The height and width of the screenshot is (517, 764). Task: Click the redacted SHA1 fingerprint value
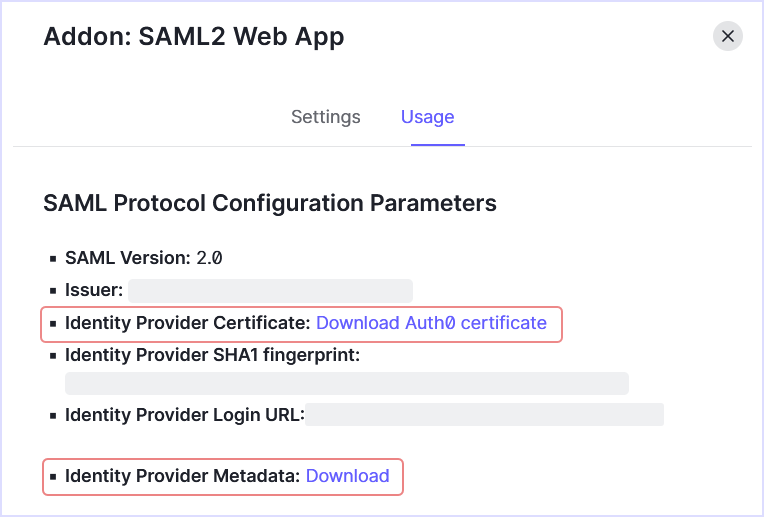(346, 384)
